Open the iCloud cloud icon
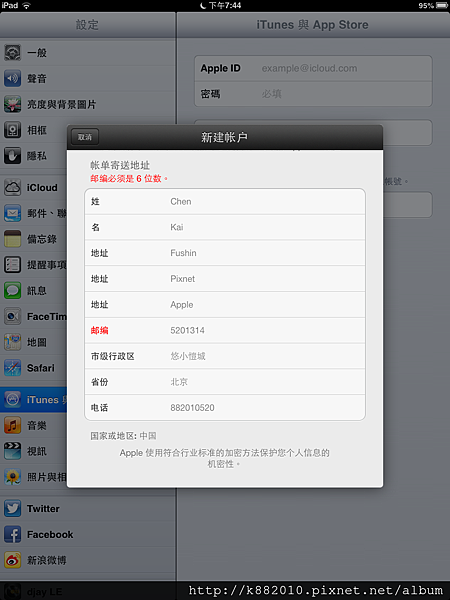Screen dimensions: 450x600 click(12, 188)
